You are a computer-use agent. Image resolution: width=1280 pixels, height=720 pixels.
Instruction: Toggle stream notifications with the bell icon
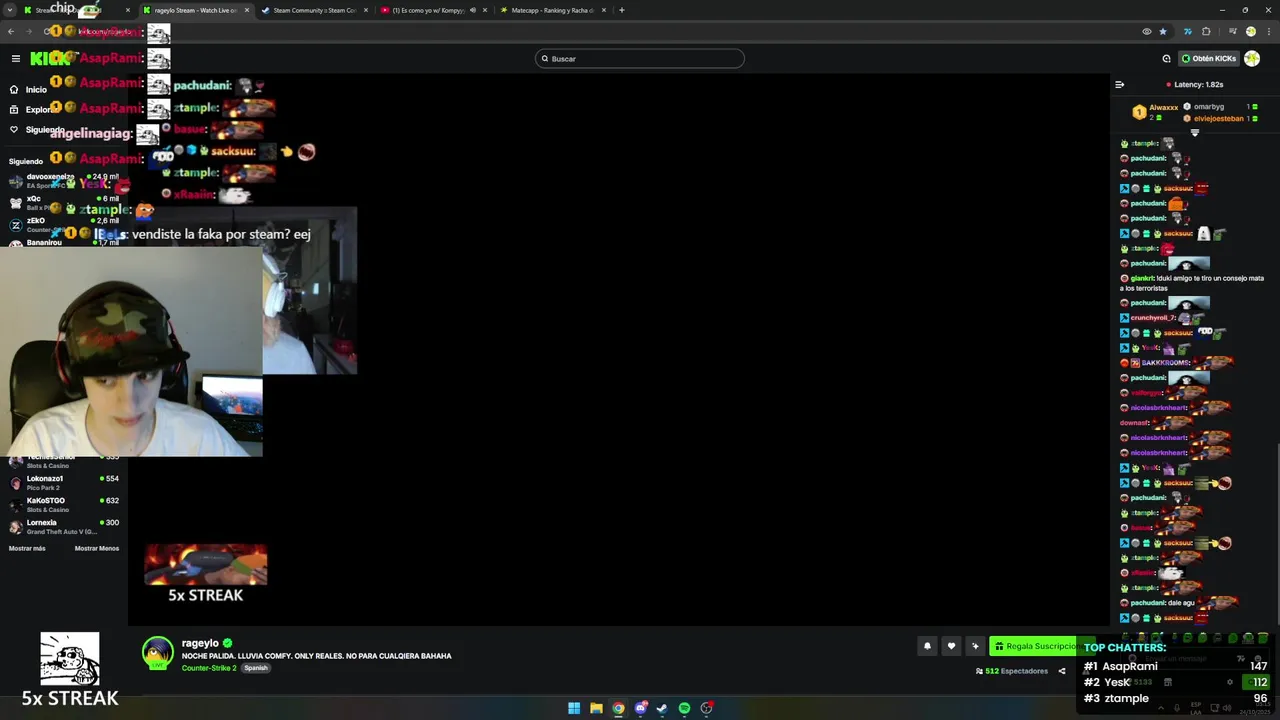pos(927,646)
